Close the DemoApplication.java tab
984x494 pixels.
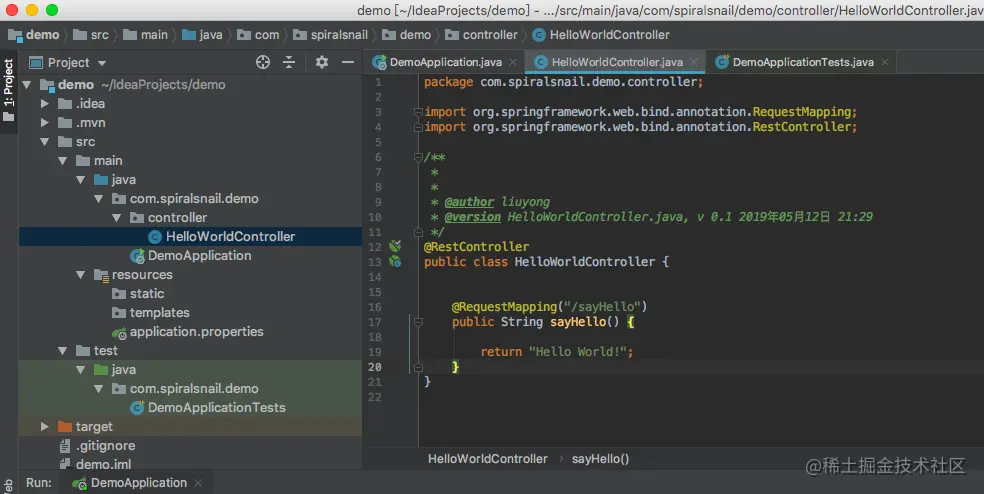point(513,62)
